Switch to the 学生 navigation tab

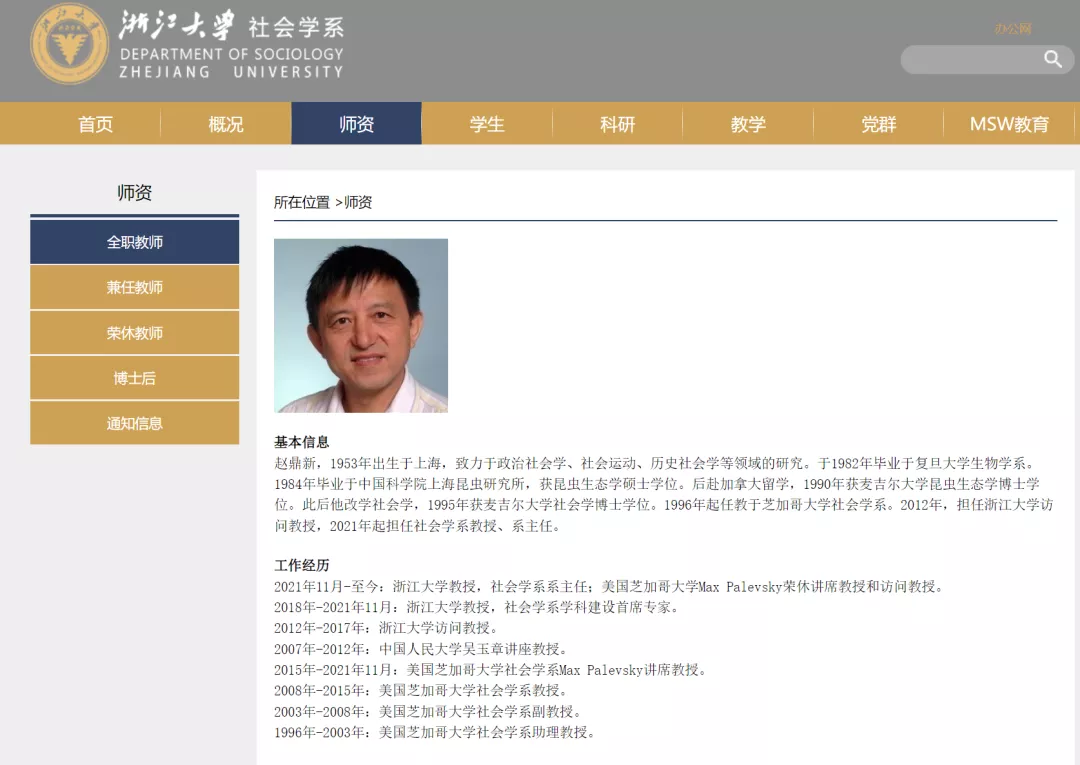click(487, 124)
